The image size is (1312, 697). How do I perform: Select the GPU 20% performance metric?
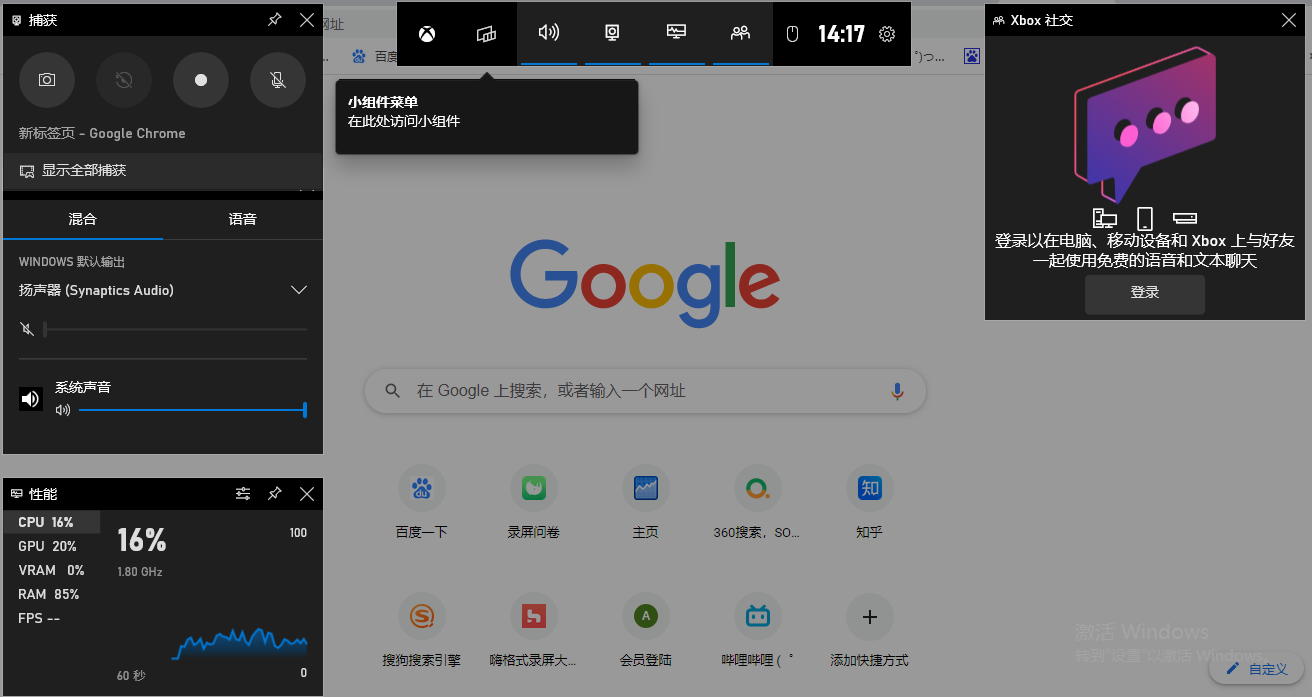(52, 546)
